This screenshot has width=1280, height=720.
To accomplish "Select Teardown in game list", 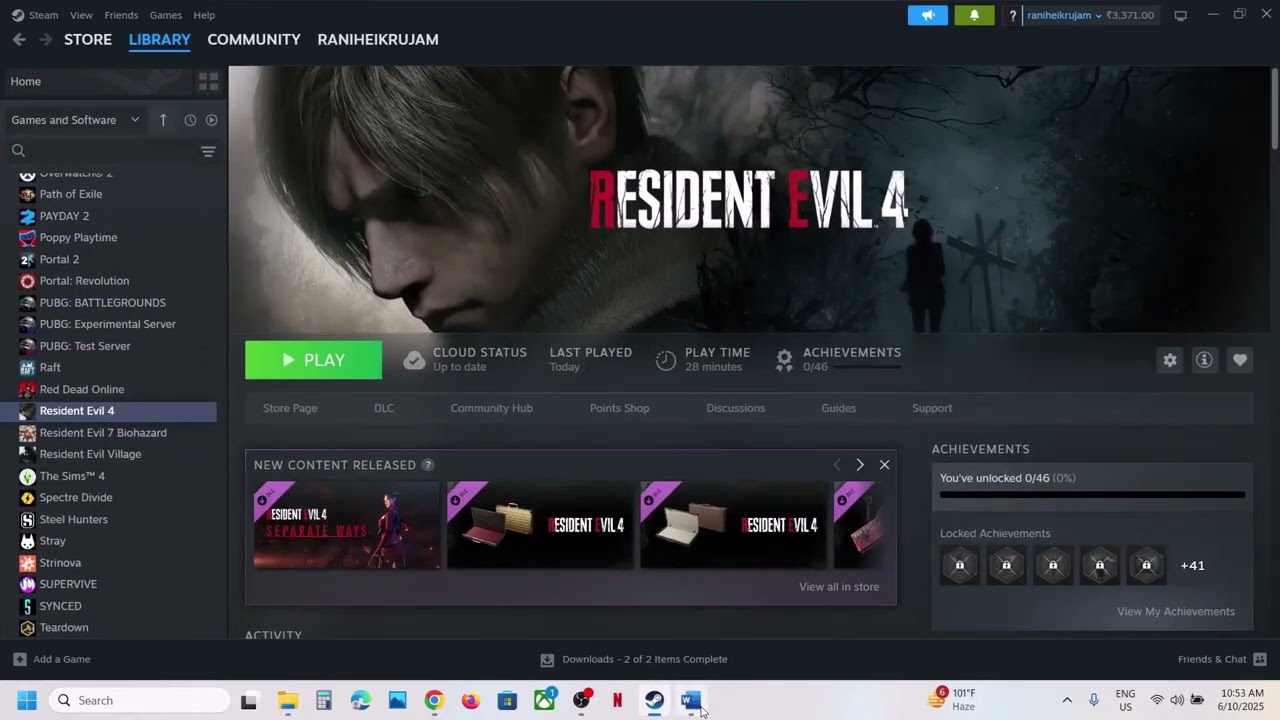I will point(64,628).
